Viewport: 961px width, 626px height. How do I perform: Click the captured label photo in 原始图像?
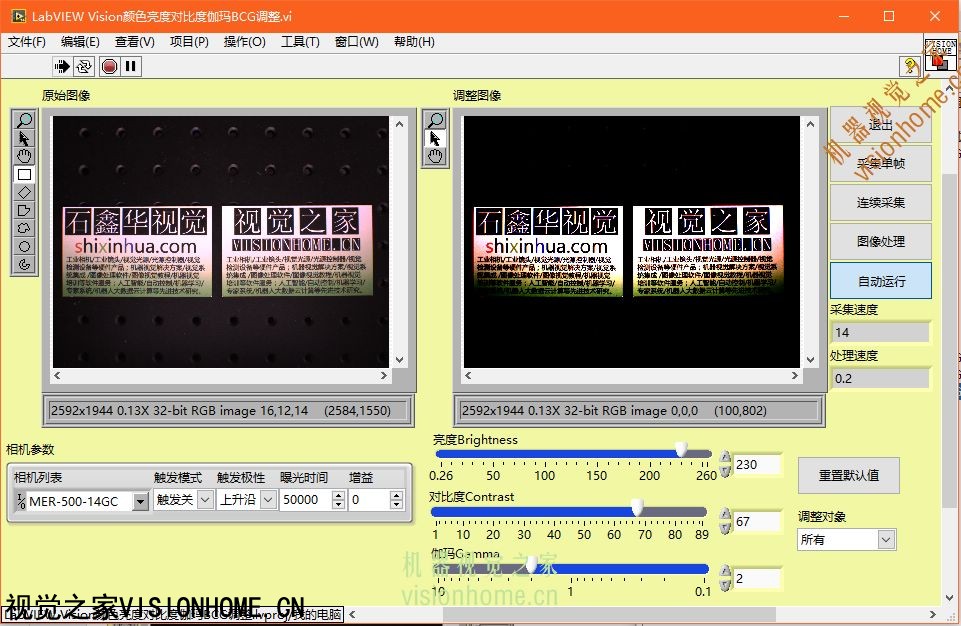(x=221, y=242)
